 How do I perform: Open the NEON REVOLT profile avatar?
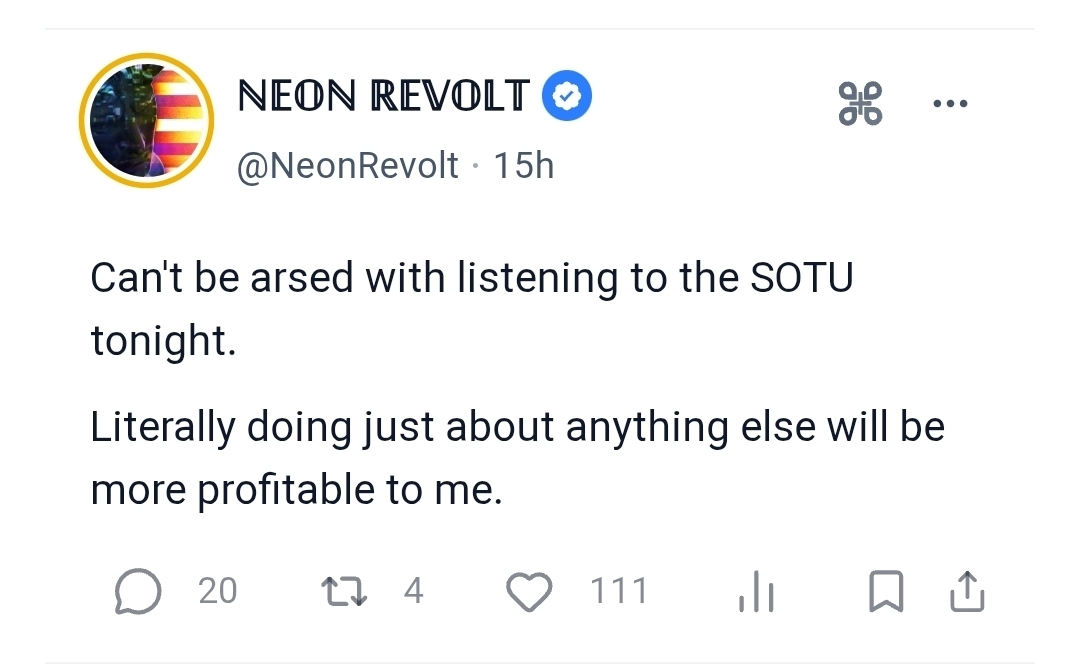pyautogui.click(x=146, y=122)
